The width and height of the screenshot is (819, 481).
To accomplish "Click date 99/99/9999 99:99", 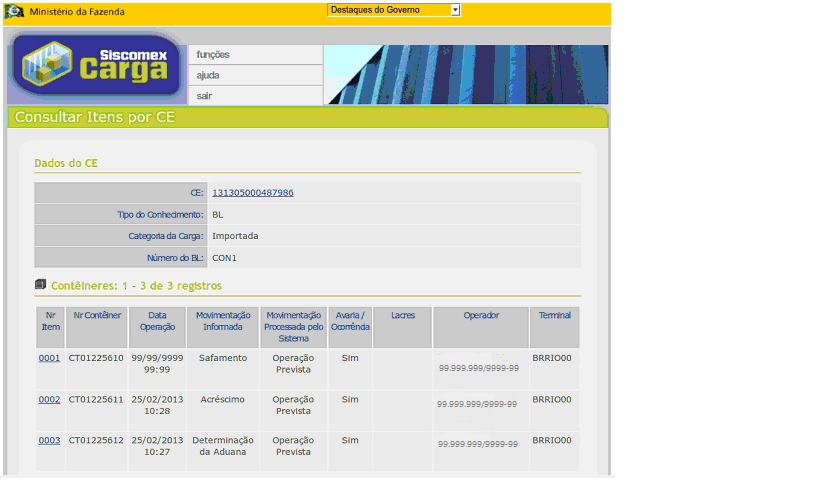I will click(157, 364).
